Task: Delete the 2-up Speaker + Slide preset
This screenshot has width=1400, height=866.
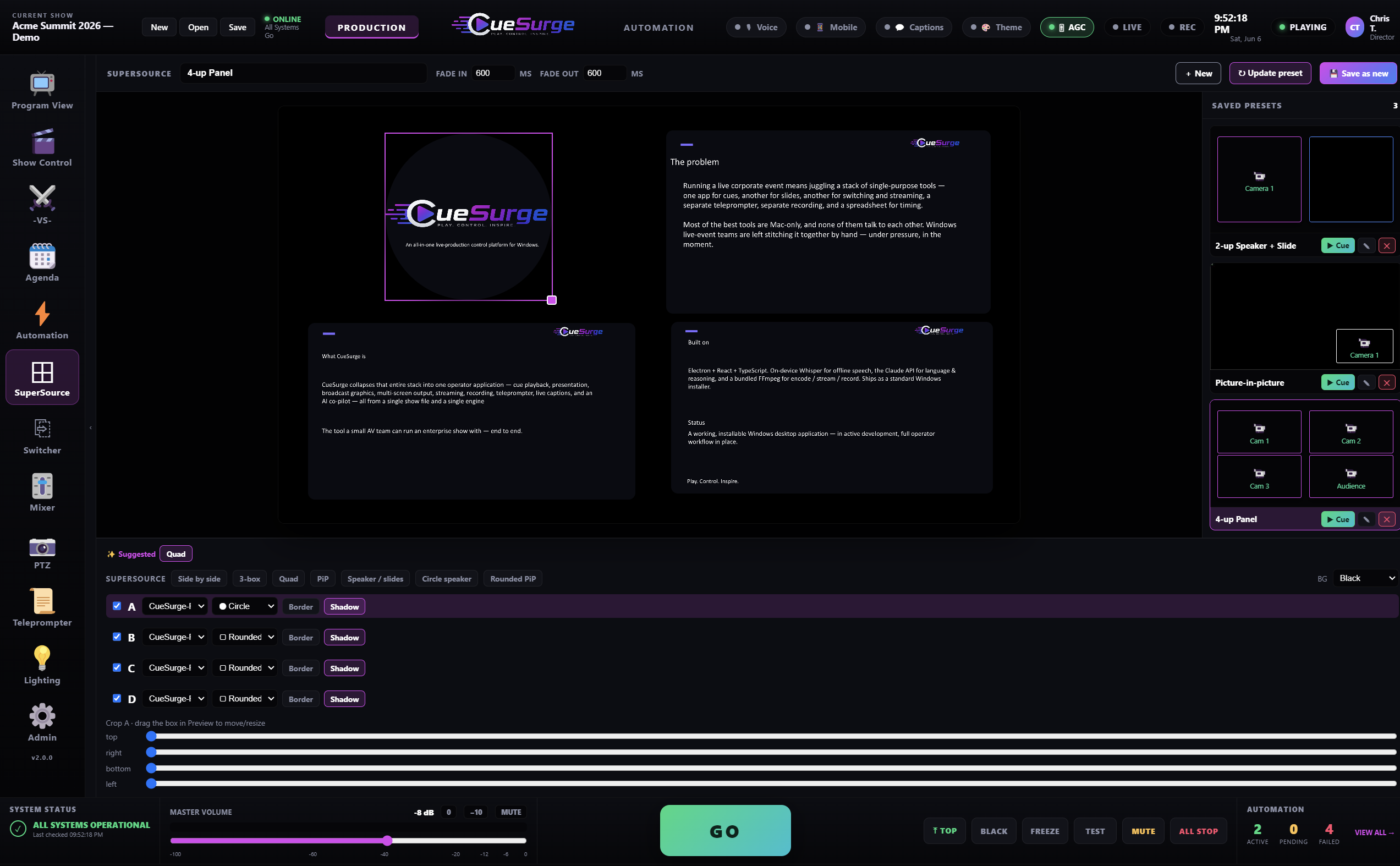Action: pos(1387,246)
